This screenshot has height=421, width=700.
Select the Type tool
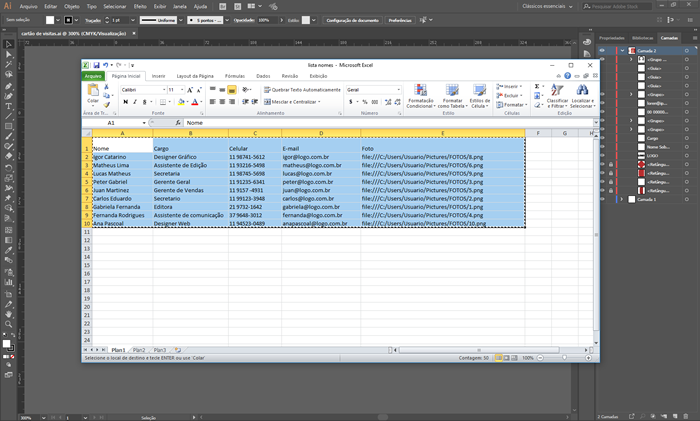(8, 106)
